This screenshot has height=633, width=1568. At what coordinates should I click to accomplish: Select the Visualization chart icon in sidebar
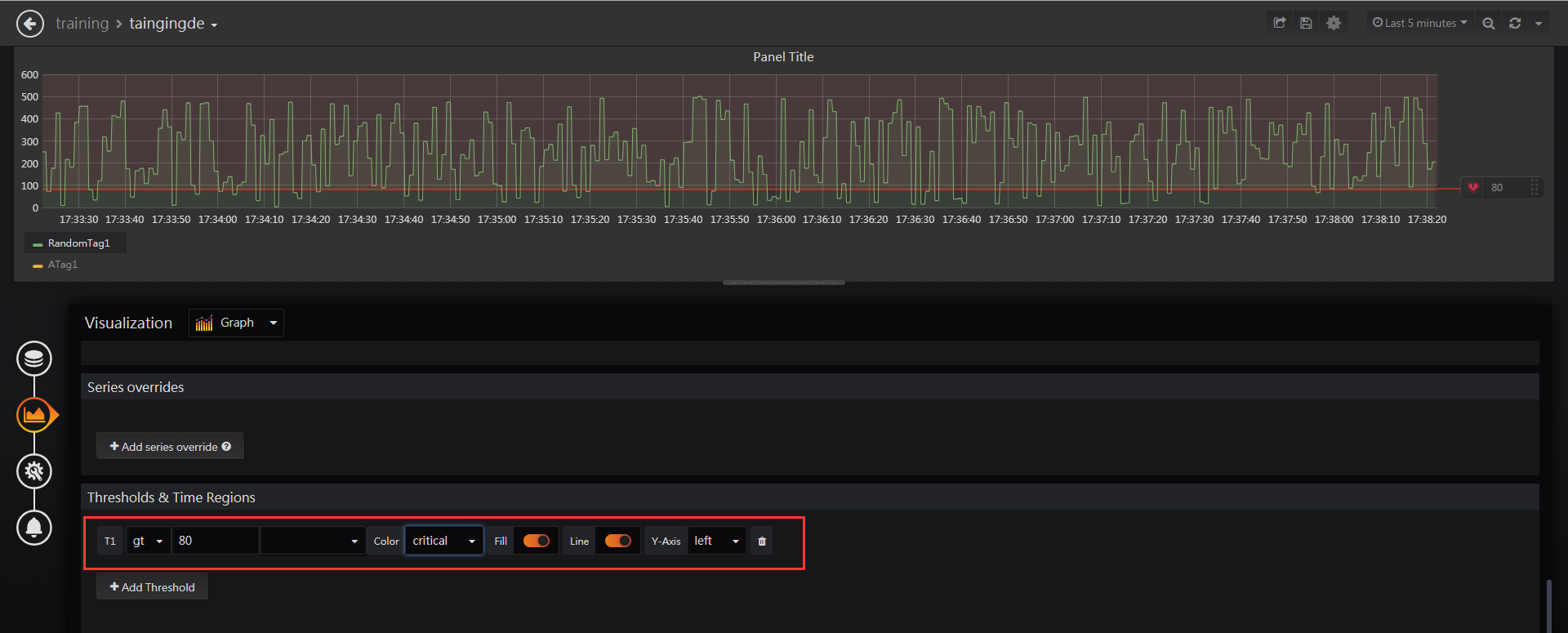click(34, 415)
